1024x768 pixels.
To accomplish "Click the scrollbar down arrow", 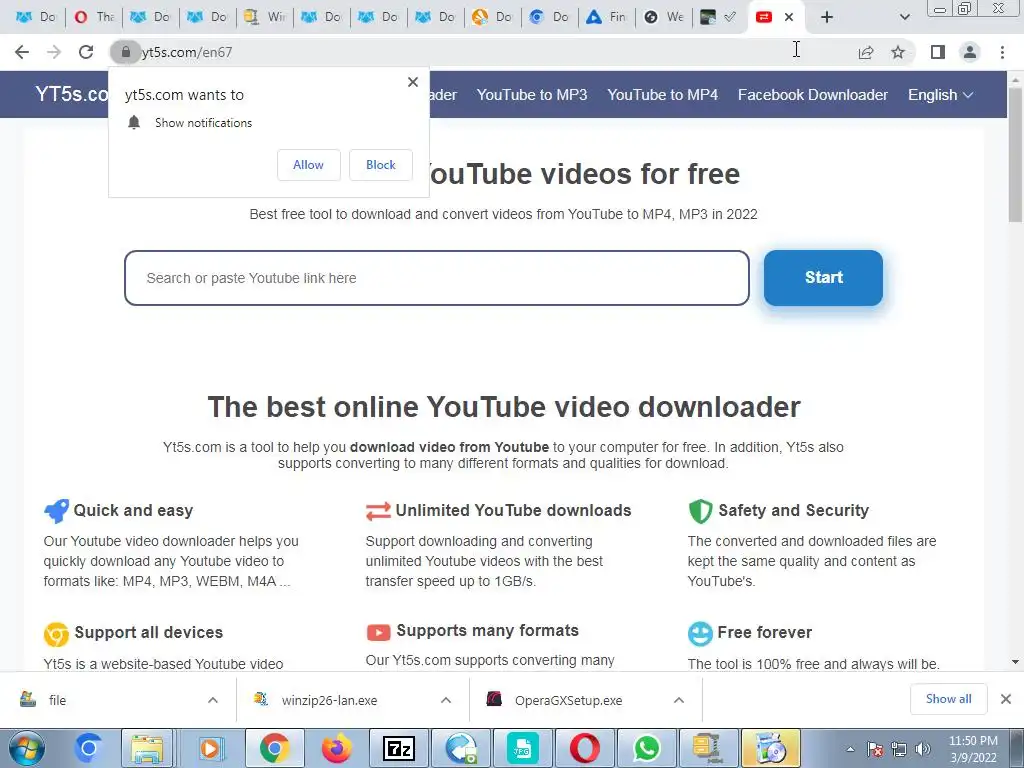I will pos(1015,662).
